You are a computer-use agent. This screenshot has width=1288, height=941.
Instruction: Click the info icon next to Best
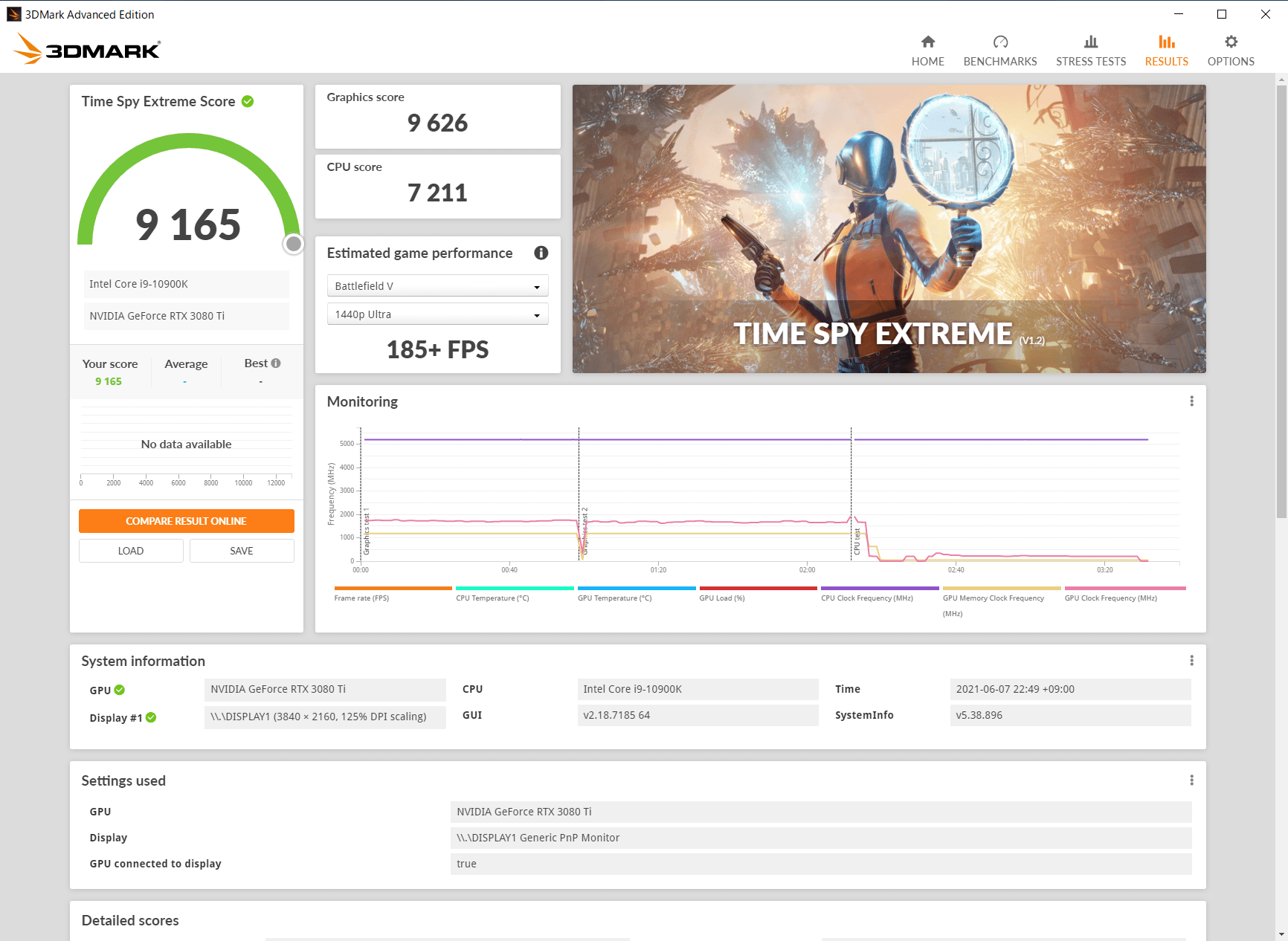(276, 363)
